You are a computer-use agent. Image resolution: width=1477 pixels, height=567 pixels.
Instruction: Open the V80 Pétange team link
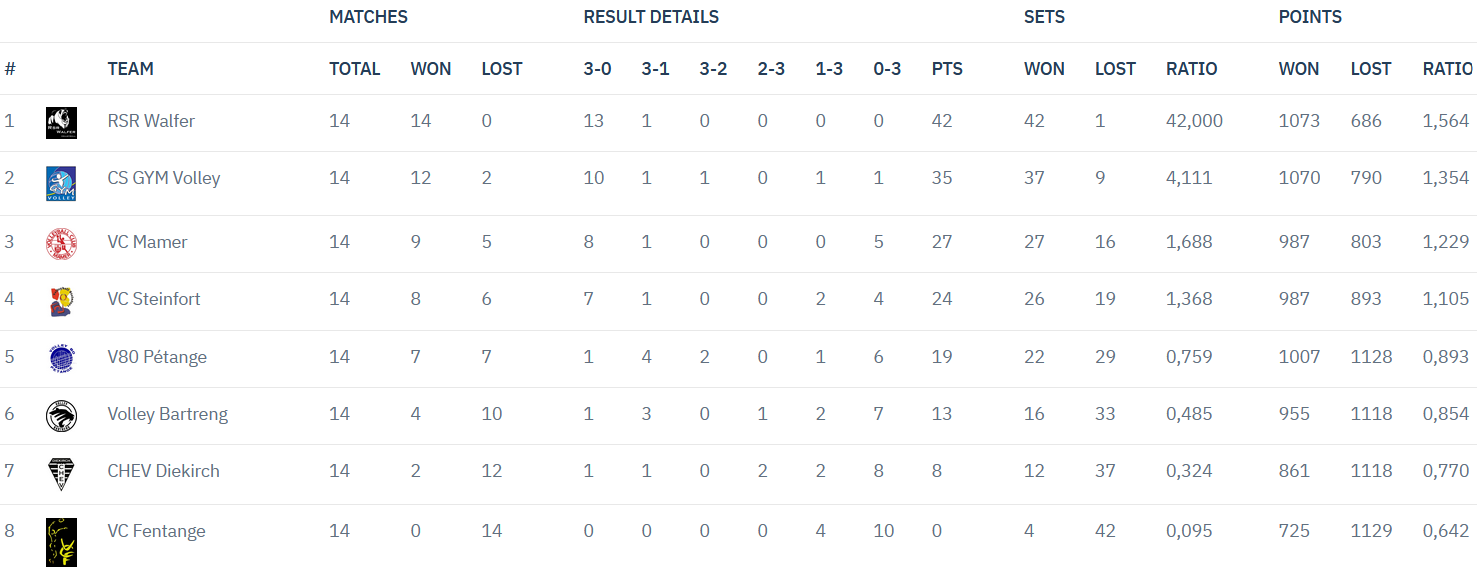point(157,357)
